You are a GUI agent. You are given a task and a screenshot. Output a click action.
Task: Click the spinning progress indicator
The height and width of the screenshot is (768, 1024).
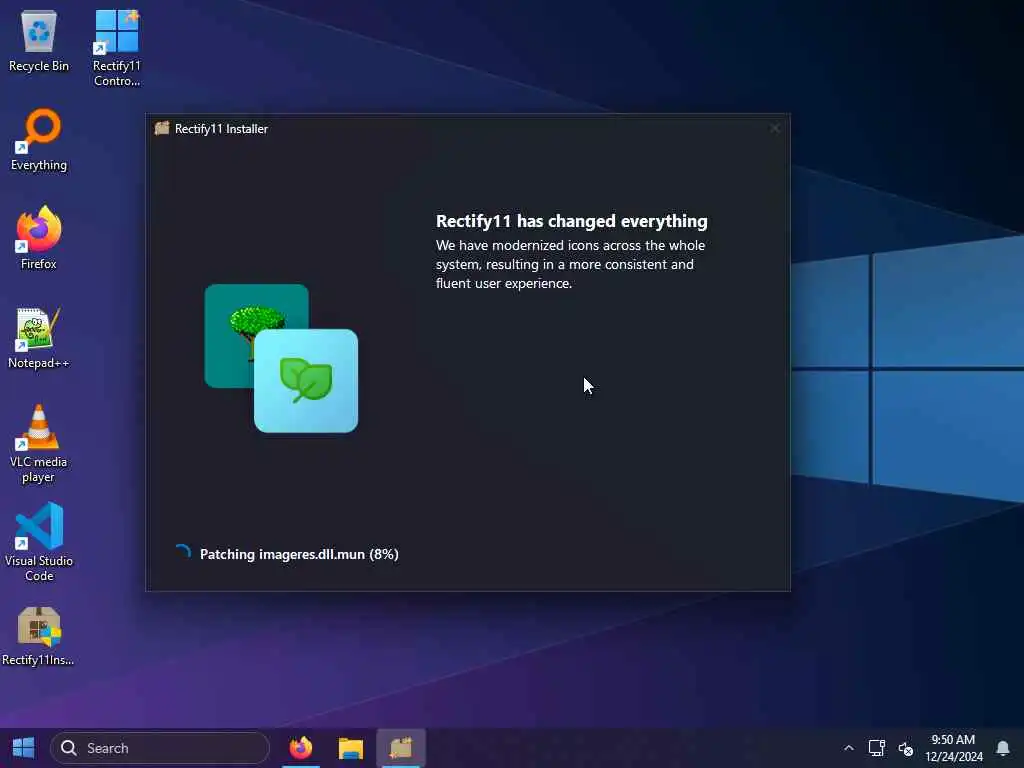tap(183, 552)
